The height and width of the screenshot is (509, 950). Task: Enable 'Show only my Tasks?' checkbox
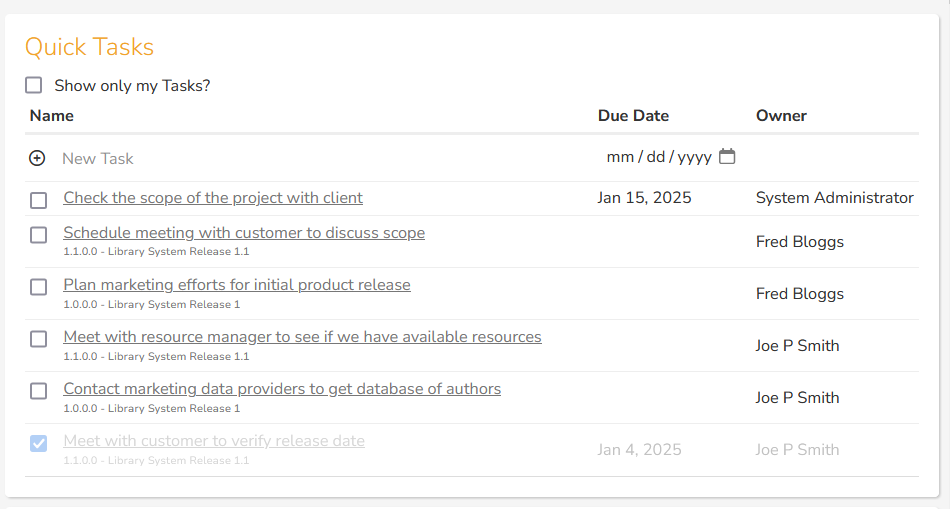click(x=34, y=86)
